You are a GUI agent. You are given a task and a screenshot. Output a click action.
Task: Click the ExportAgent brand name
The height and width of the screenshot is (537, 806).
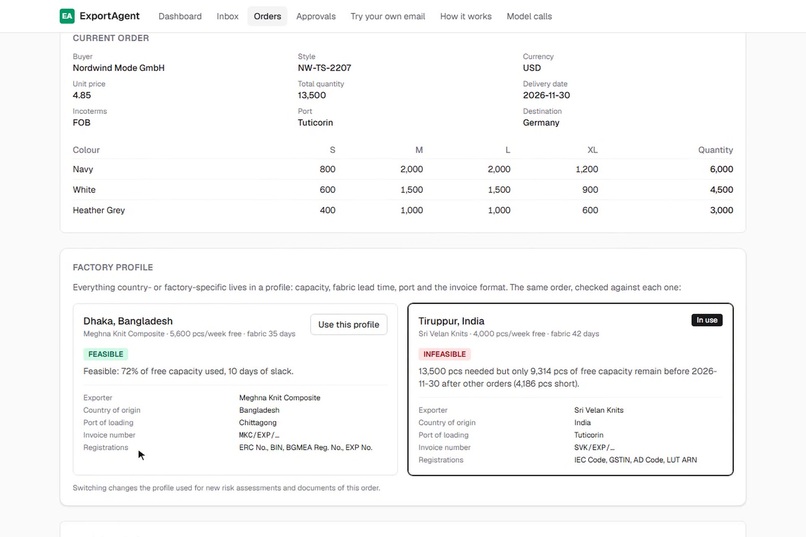pyautogui.click(x=109, y=16)
